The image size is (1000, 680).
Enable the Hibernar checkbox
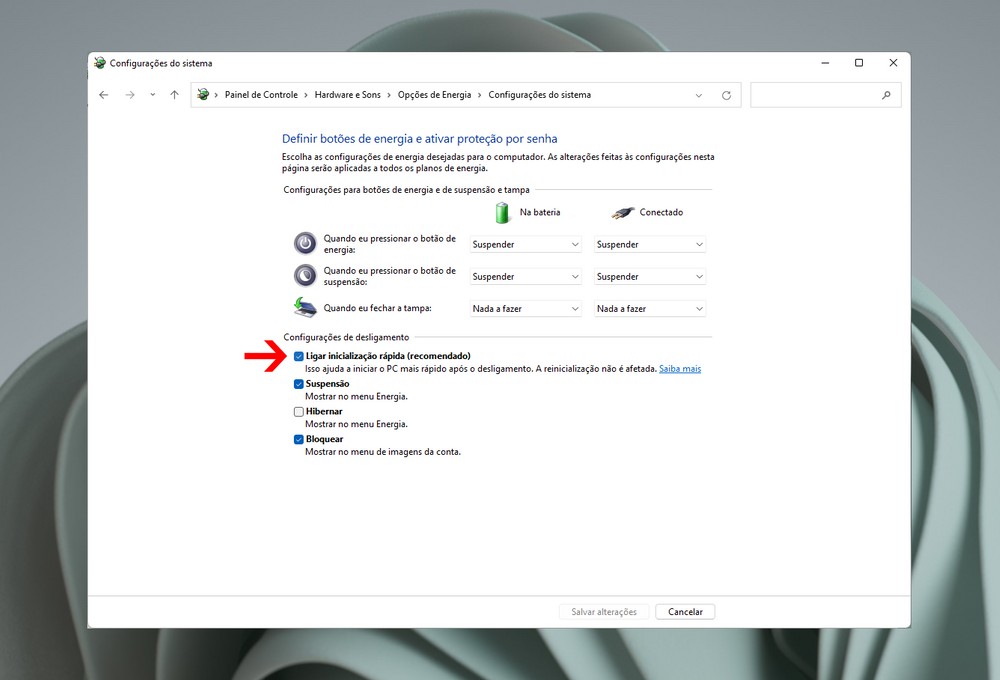299,412
